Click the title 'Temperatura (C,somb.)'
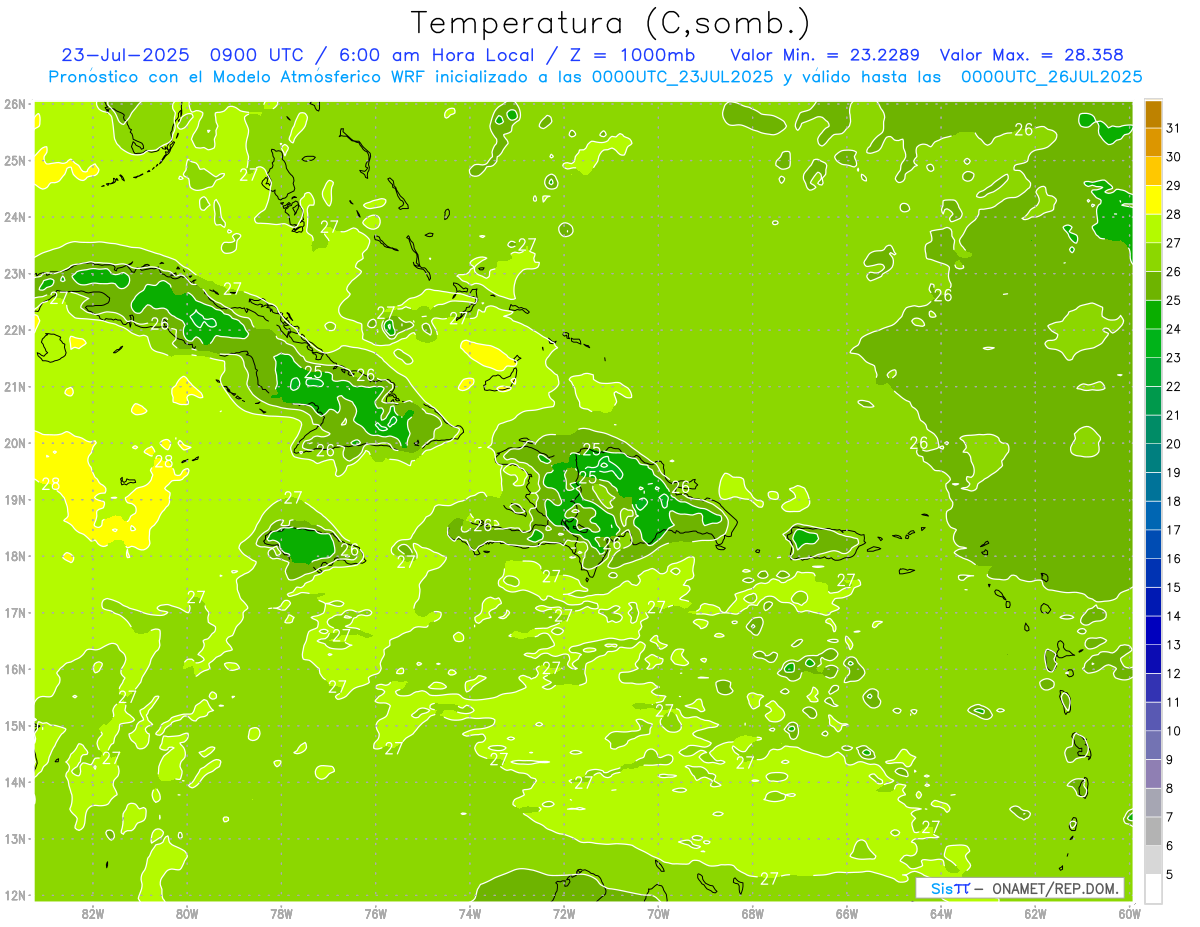Screen dimensions: 1200x927 (611, 23)
